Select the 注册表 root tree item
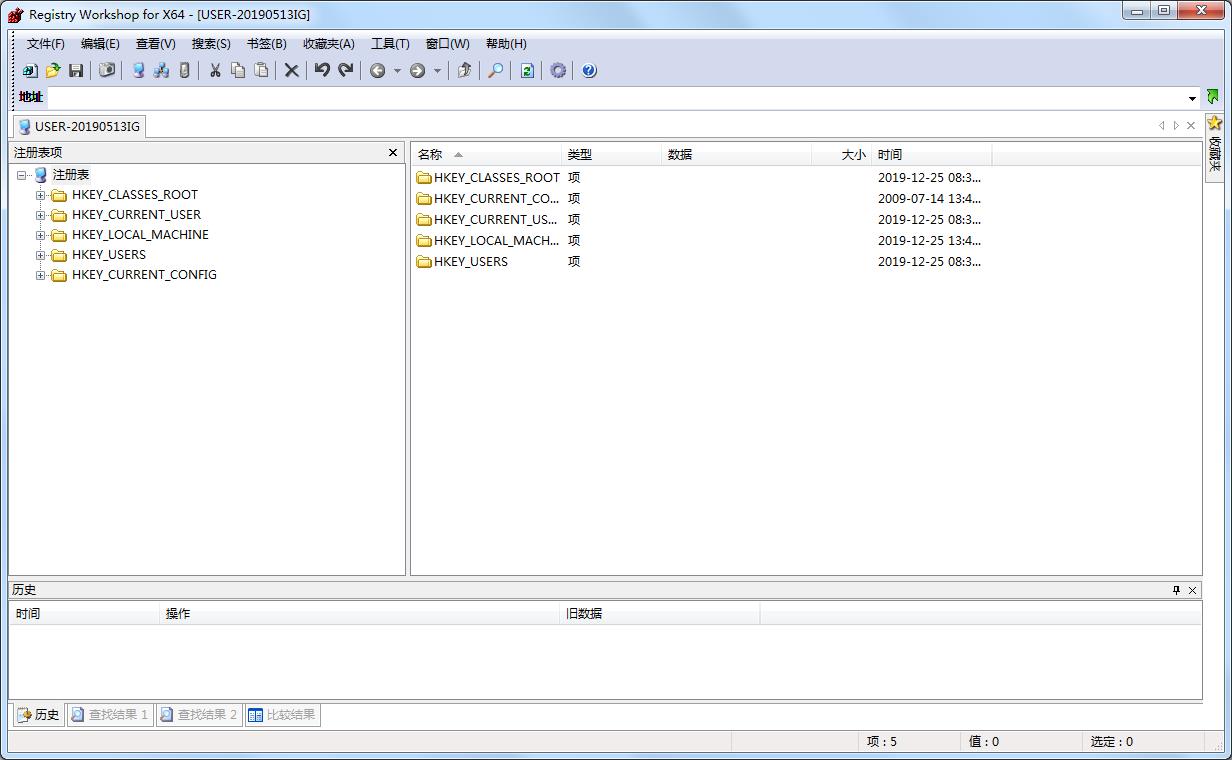 [71, 175]
